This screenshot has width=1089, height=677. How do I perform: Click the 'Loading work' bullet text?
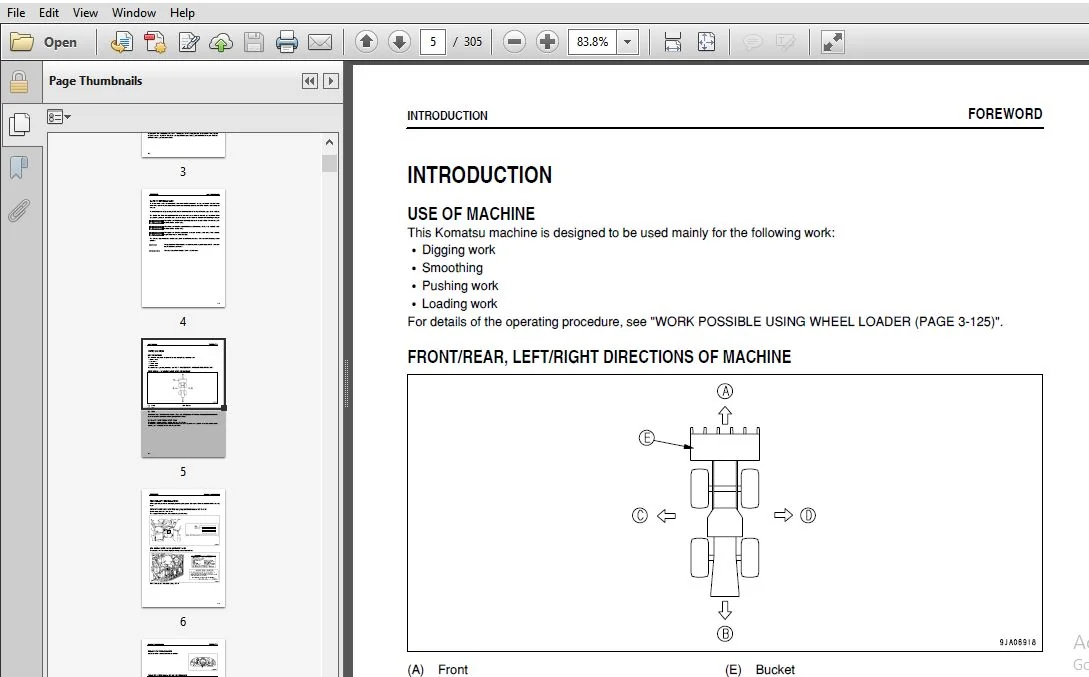click(x=459, y=304)
